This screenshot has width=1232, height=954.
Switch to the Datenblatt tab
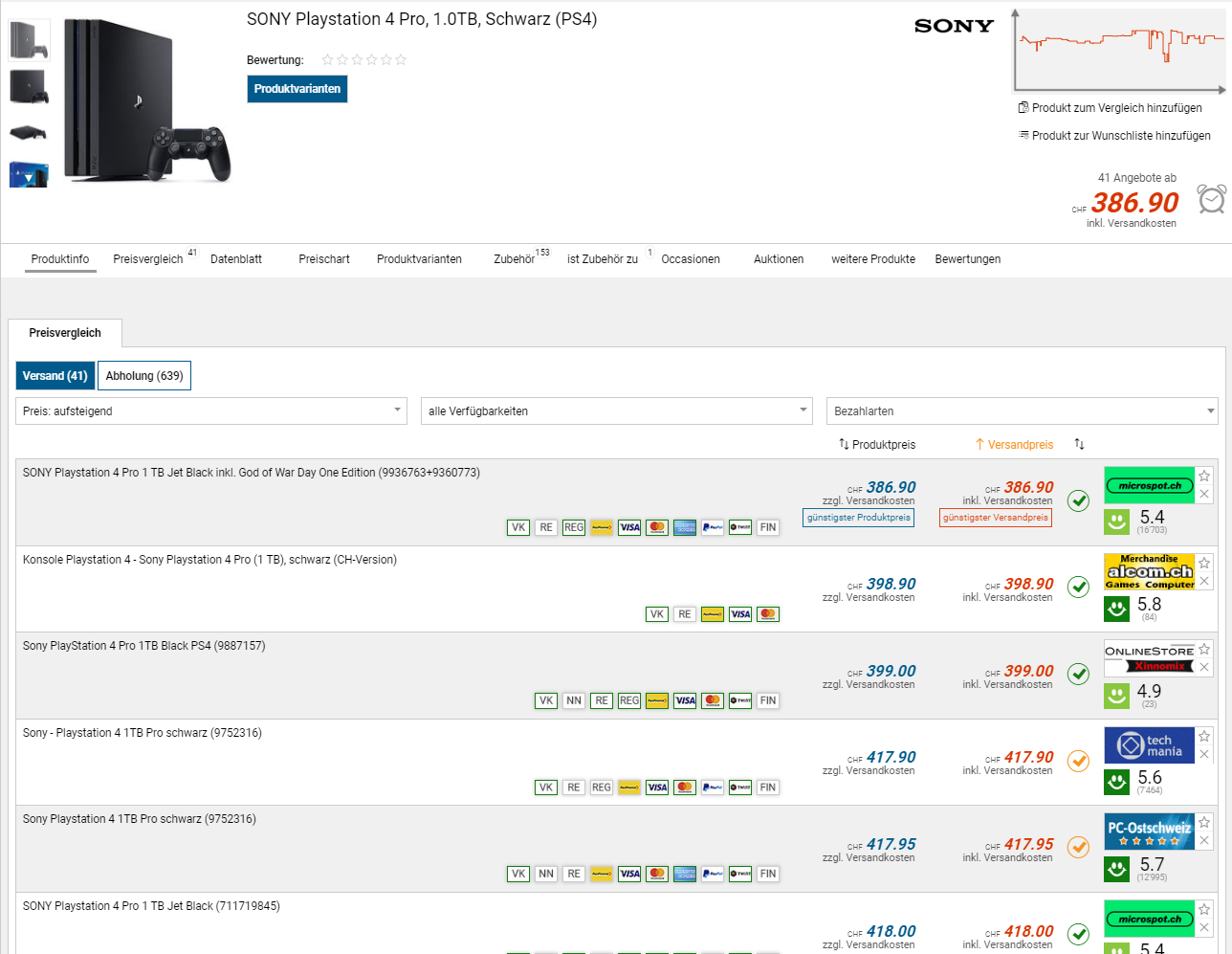[x=236, y=259]
